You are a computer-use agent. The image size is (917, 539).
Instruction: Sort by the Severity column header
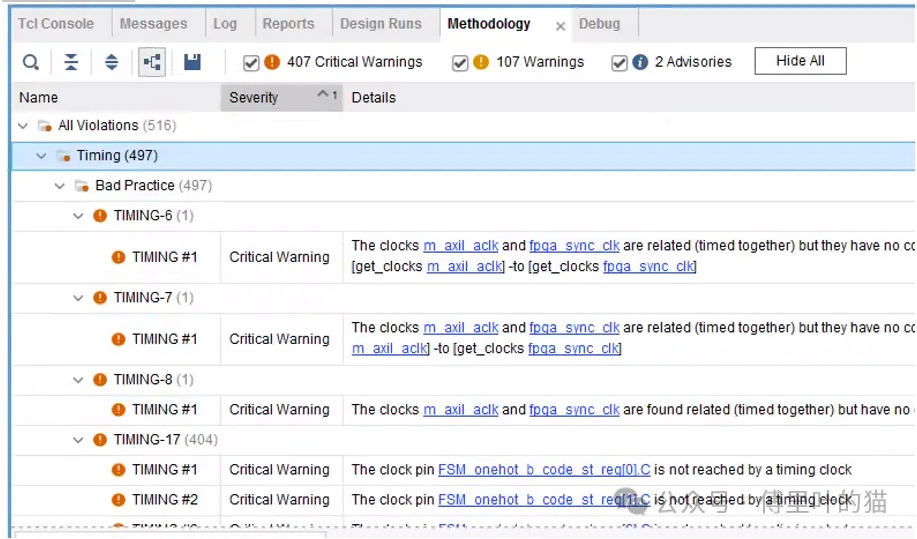pyautogui.click(x=254, y=98)
